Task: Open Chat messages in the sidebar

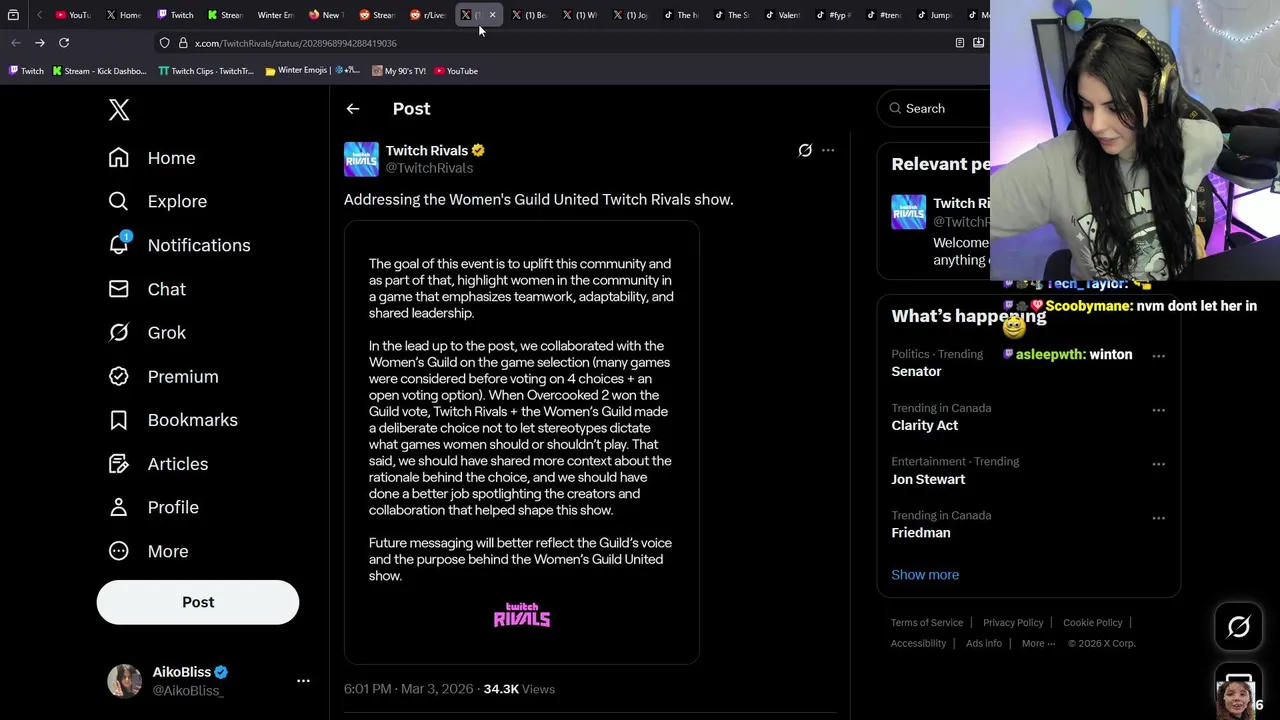Action: pos(147,289)
